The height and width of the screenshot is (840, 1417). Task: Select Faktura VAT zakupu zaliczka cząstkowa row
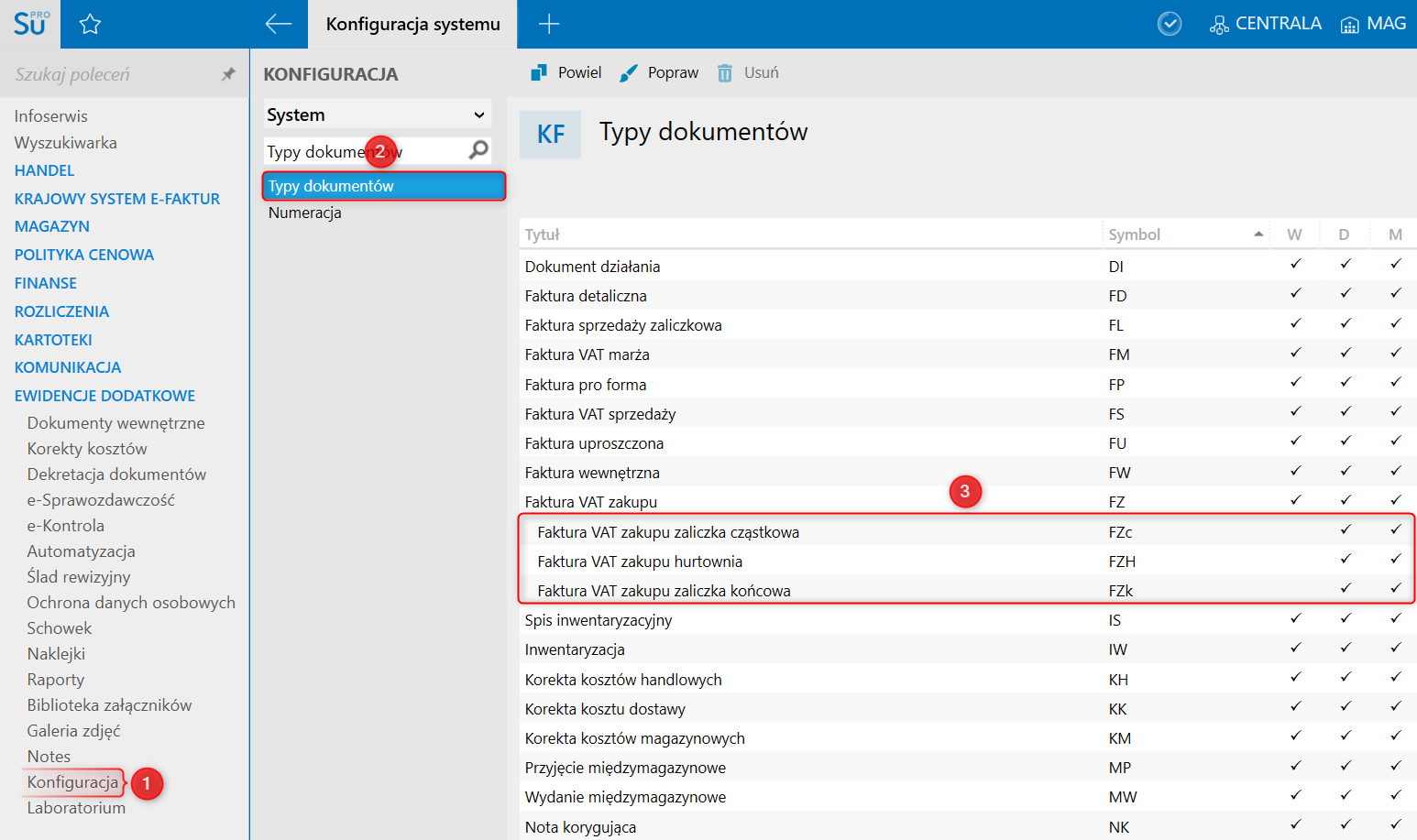pos(967,532)
